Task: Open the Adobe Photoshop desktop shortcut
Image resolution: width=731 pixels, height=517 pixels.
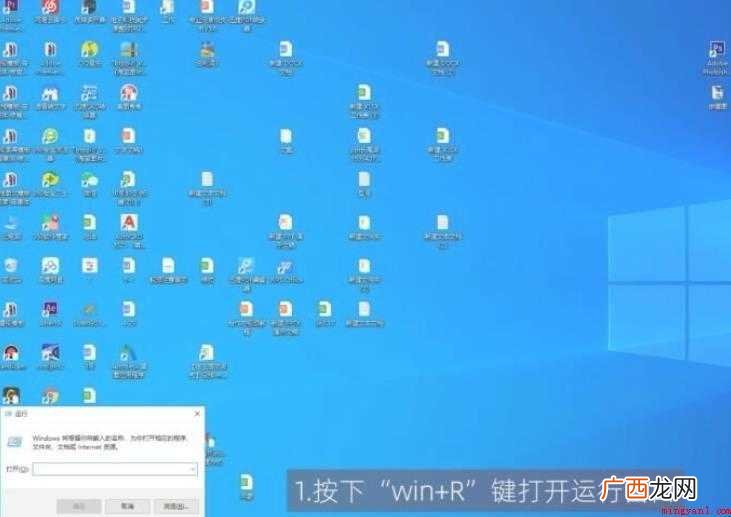Action: (x=717, y=49)
